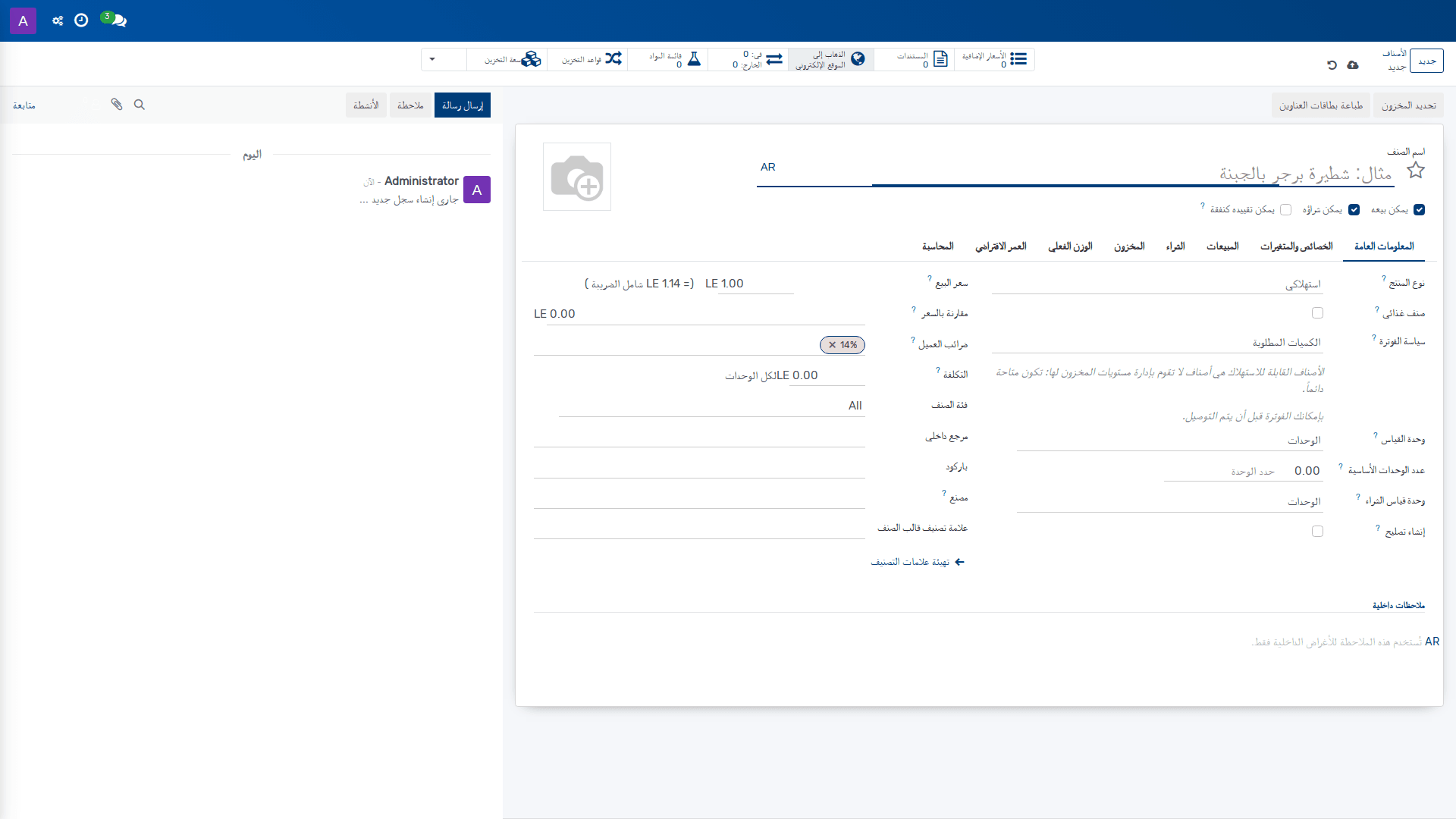Image resolution: width=1456 pixels, height=819 pixels.
Task: Open the debug tools gears icon
Action: [58, 20]
